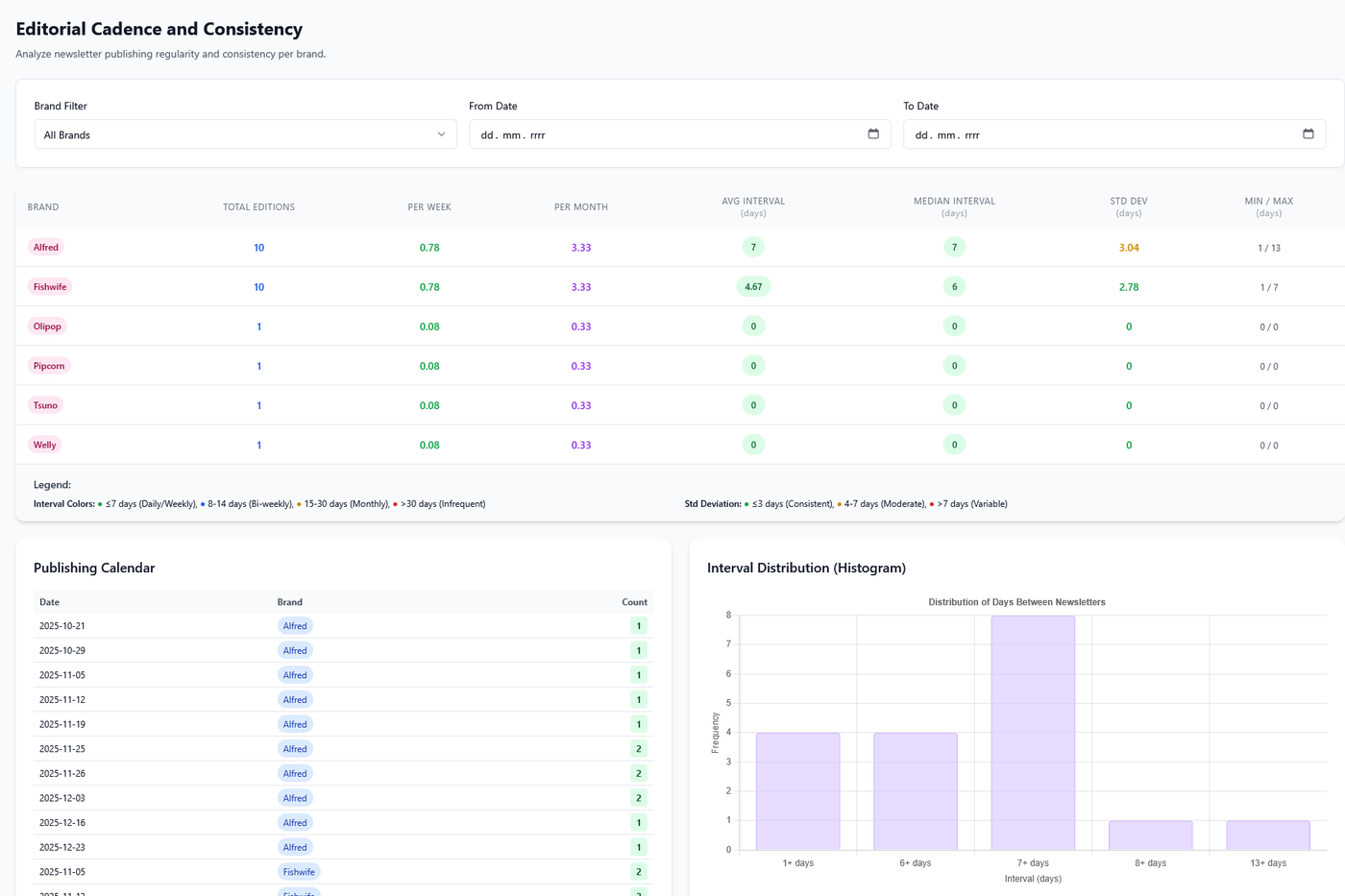
Task: Click the Median Interval column header
Action: (x=954, y=206)
